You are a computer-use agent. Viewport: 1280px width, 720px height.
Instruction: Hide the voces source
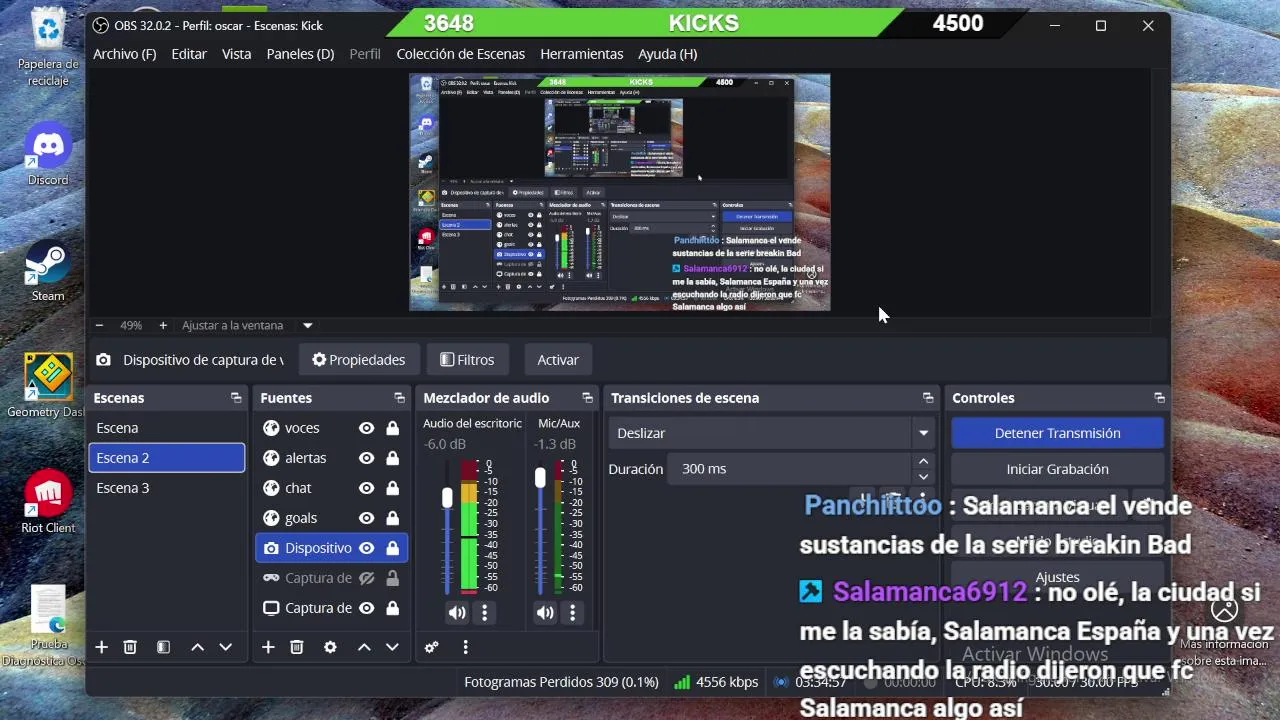pyautogui.click(x=366, y=428)
